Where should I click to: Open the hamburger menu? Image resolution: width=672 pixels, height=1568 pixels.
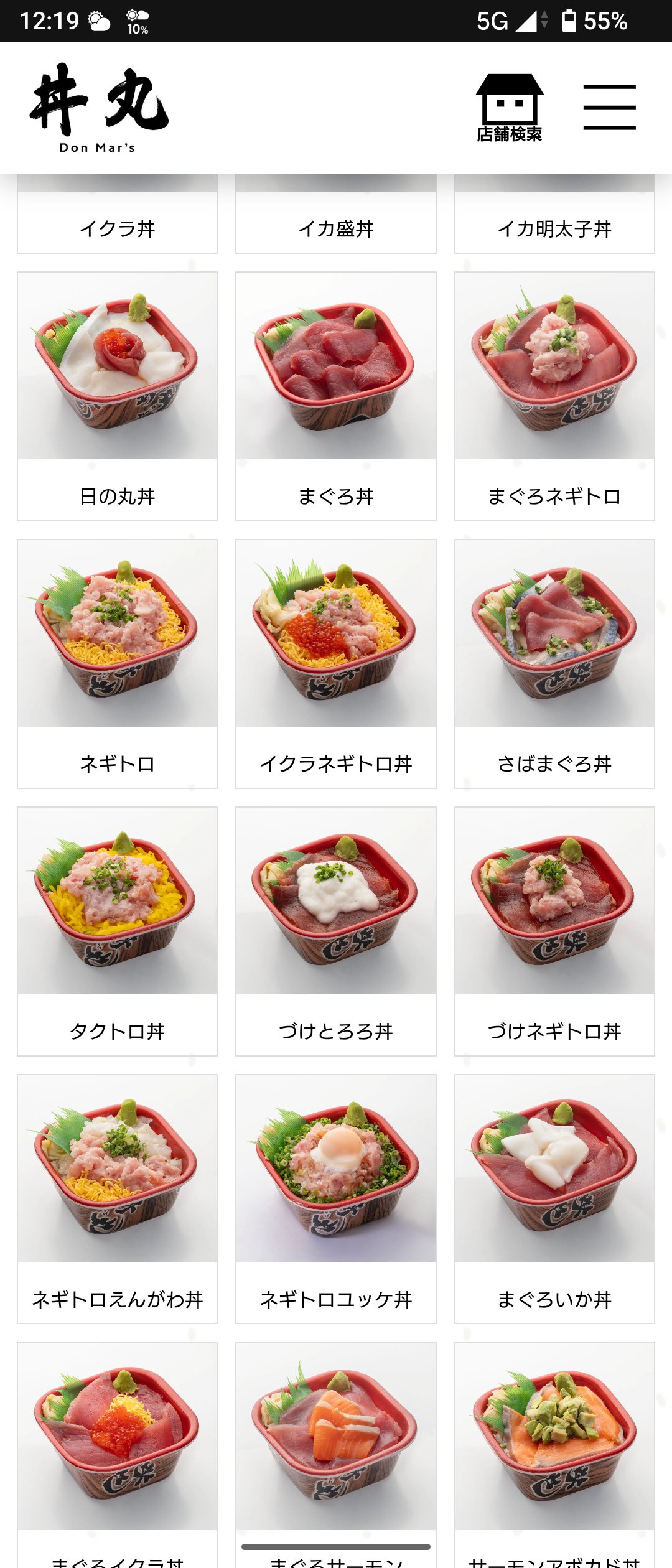click(609, 108)
